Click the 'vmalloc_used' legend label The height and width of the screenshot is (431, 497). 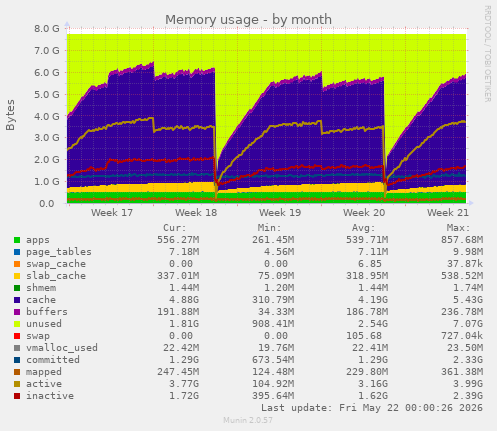coord(62,348)
